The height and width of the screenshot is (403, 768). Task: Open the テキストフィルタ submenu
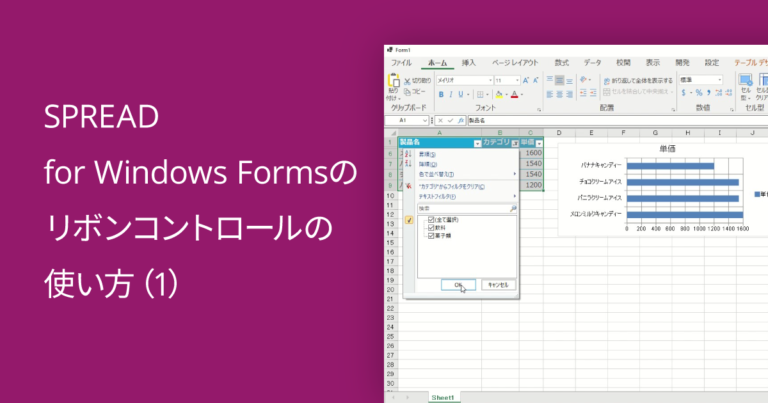pyautogui.click(x=461, y=197)
